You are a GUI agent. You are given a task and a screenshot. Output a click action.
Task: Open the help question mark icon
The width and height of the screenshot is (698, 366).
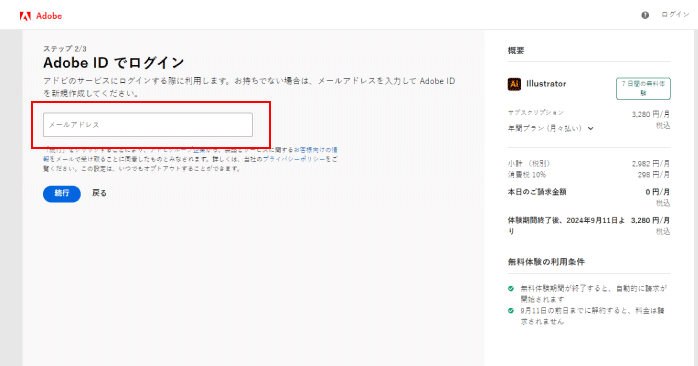[645, 15]
